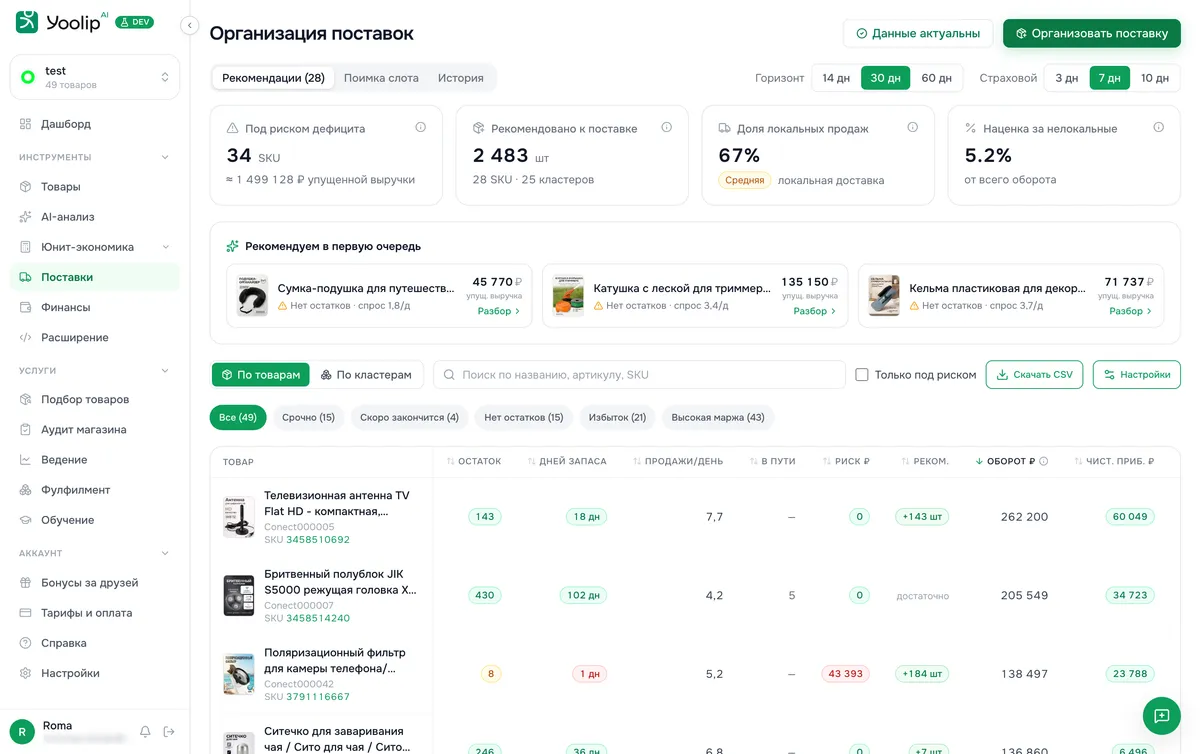The height and width of the screenshot is (754, 1200).
Task: Open the История tab
Action: click(461, 78)
